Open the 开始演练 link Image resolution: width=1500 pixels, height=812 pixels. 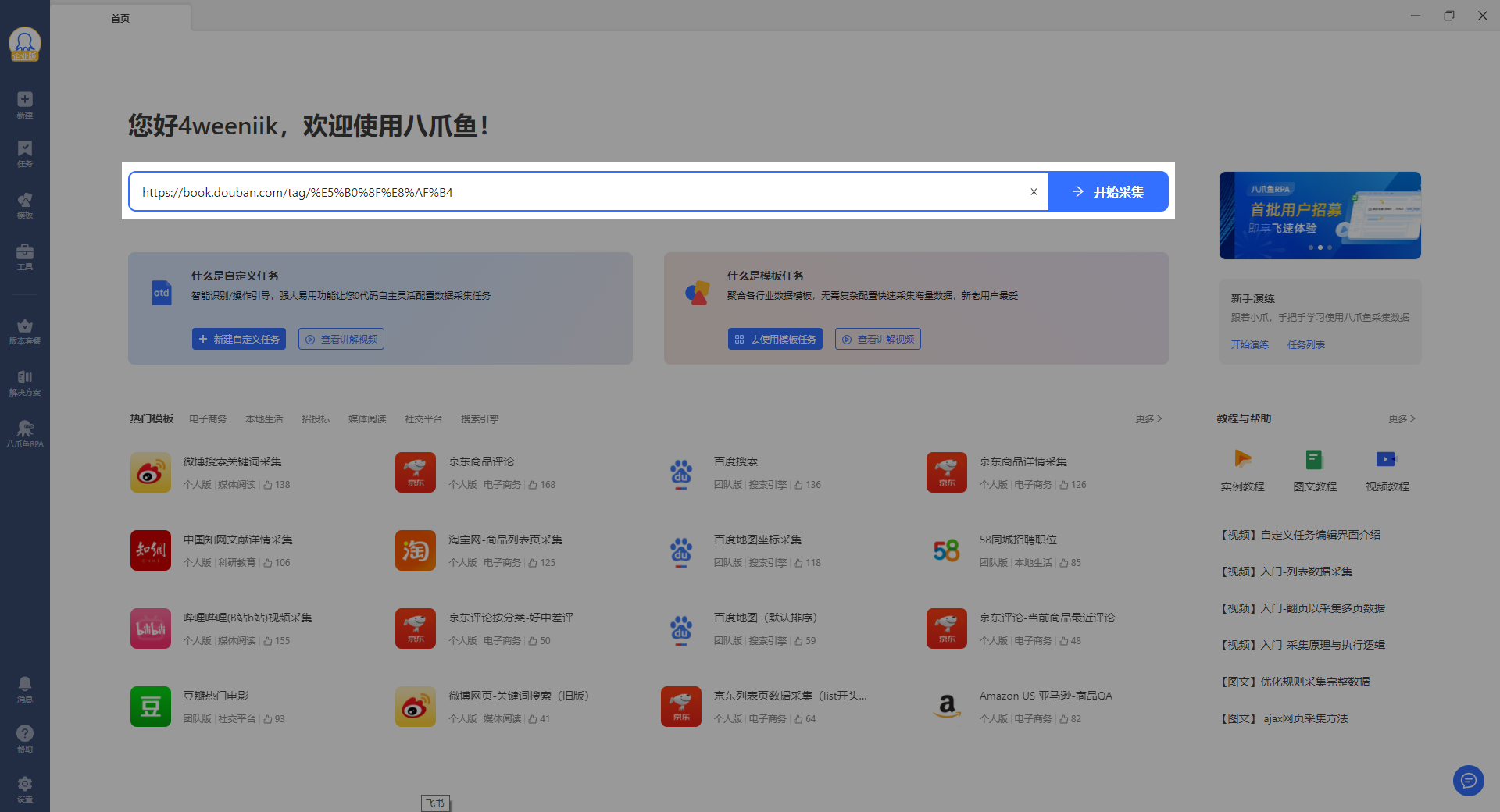pyautogui.click(x=1249, y=344)
